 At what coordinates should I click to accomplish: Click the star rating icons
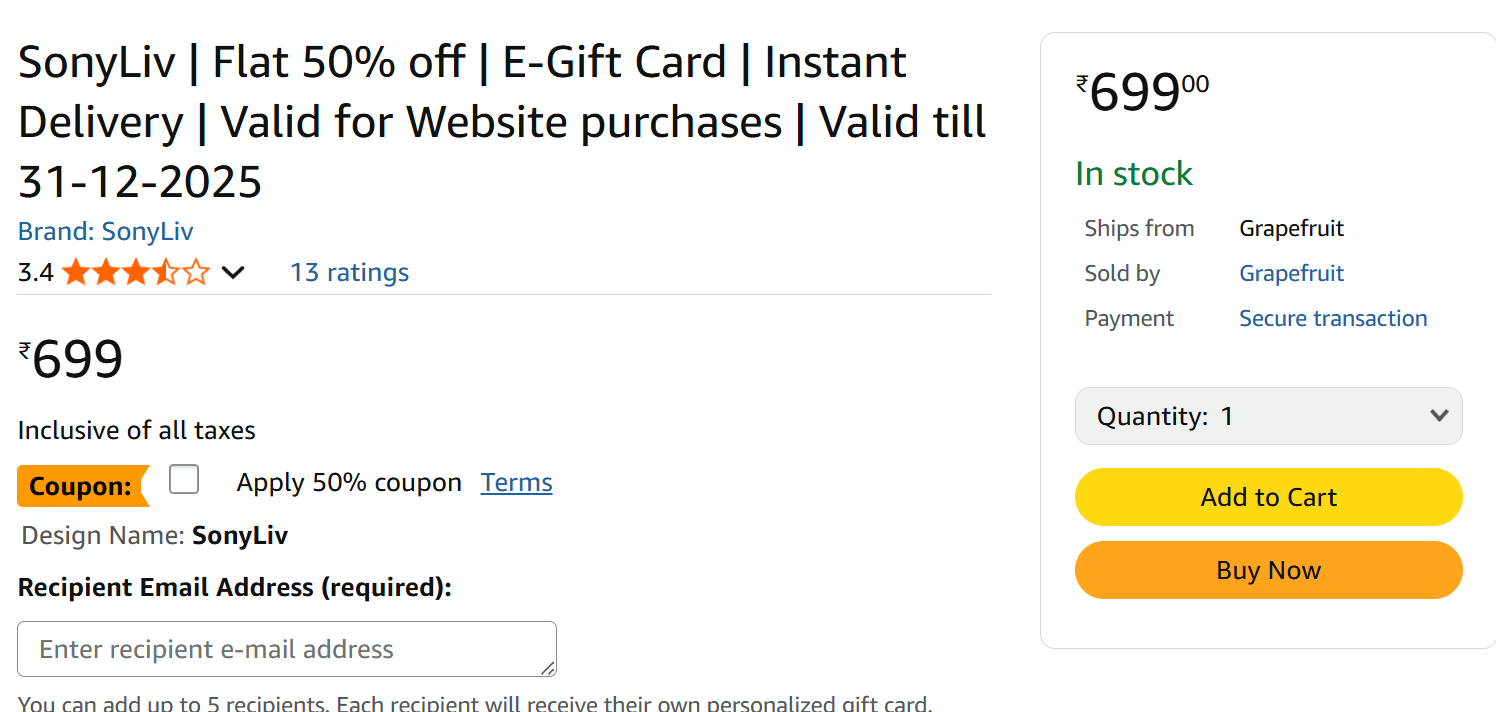click(x=135, y=272)
